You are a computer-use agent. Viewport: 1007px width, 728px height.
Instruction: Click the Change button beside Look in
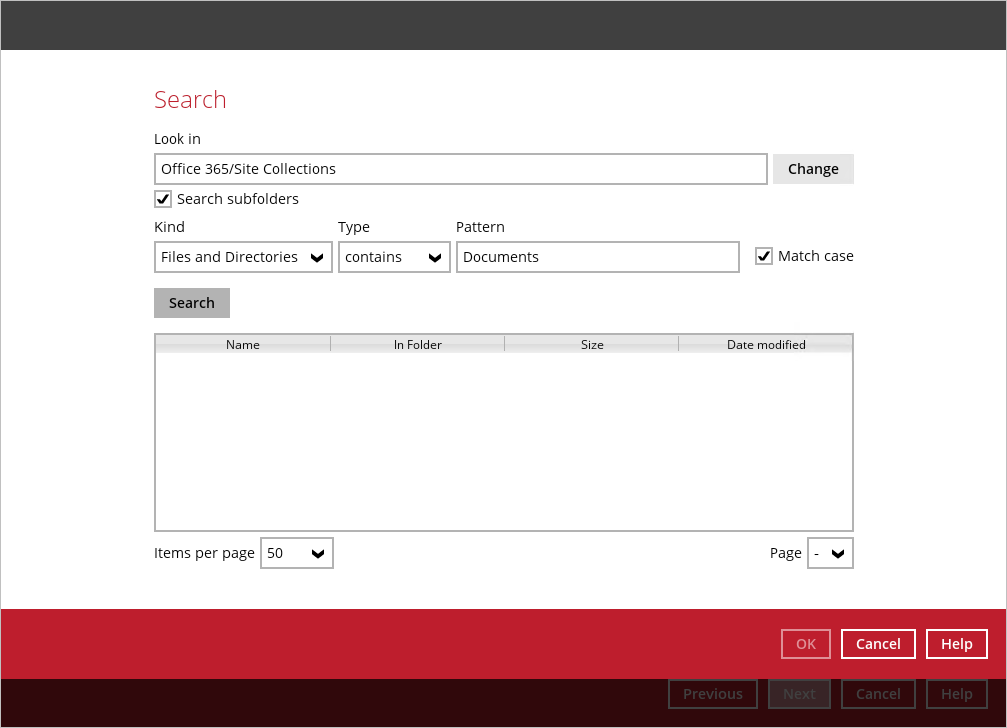[x=813, y=169]
